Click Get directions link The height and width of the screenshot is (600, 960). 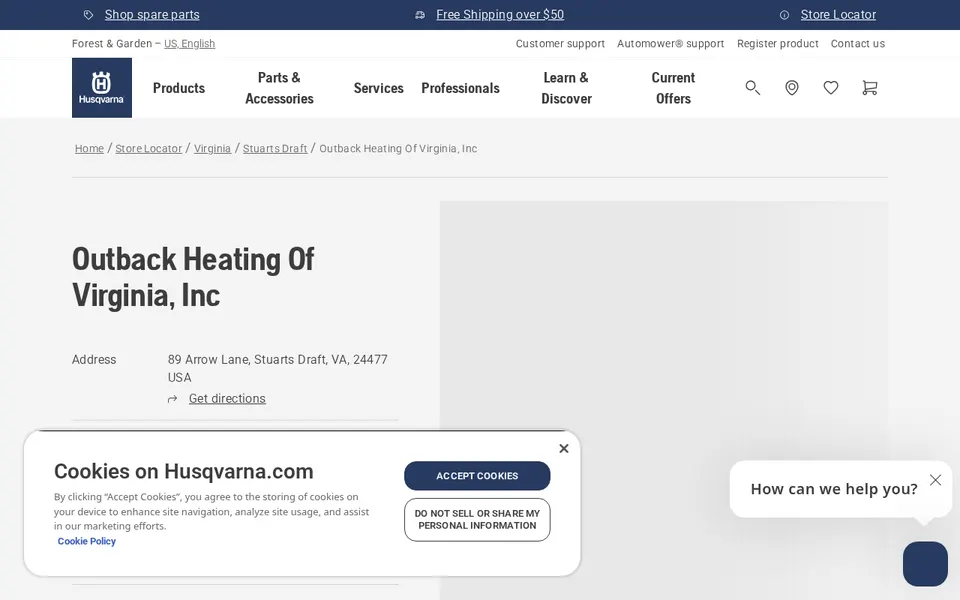(x=227, y=399)
